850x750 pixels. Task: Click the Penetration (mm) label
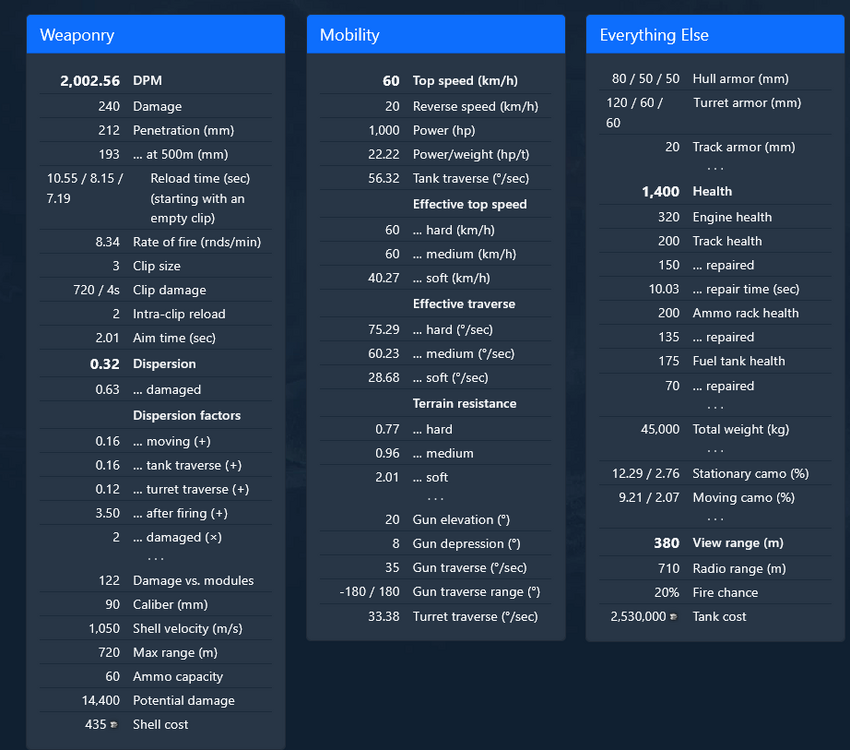click(x=184, y=131)
